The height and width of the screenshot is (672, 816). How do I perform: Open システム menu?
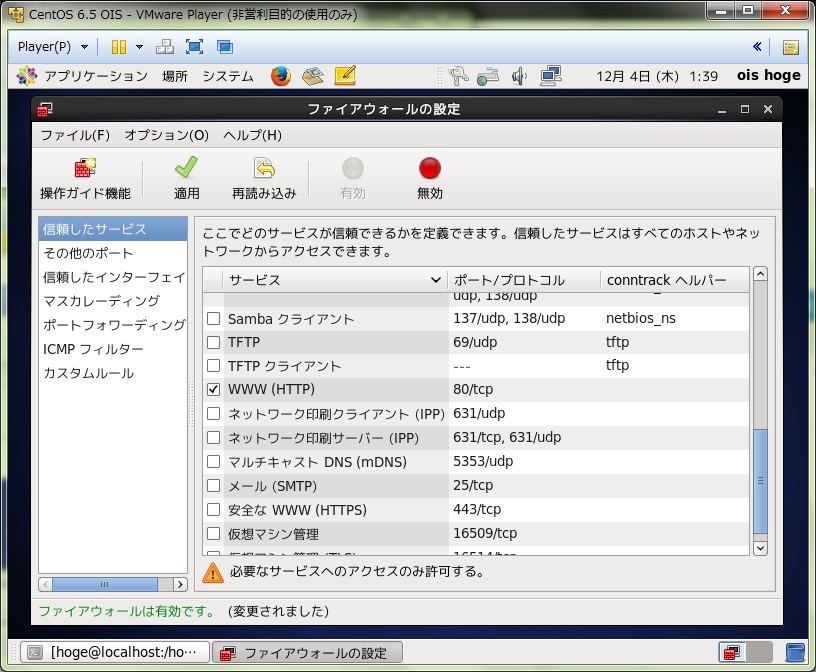[x=228, y=76]
